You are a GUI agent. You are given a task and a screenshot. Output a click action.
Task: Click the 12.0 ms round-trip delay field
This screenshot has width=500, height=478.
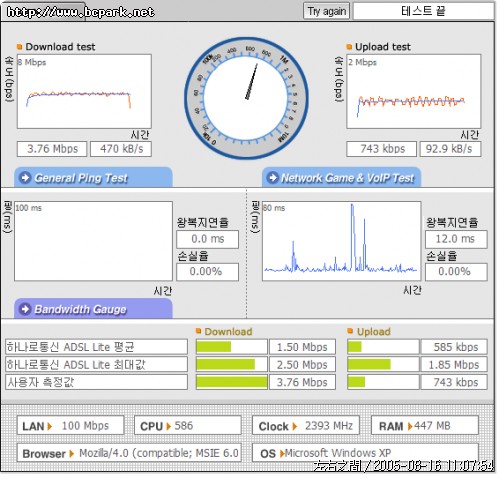[x=456, y=239]
